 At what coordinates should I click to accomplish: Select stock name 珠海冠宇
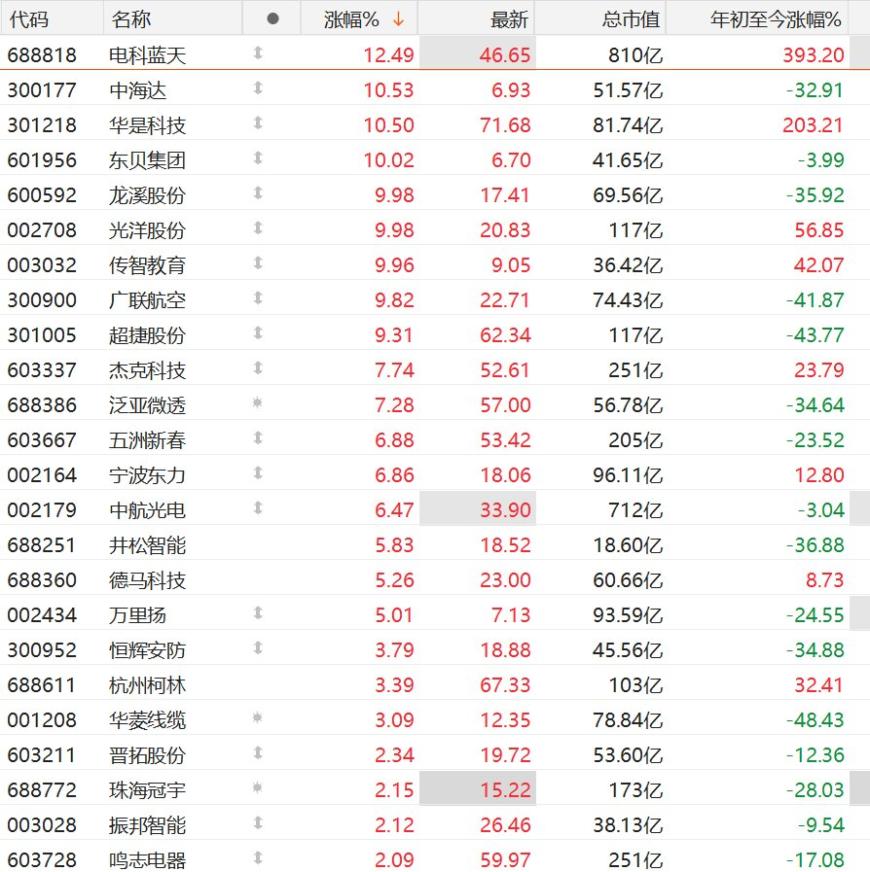pos(147,791)
